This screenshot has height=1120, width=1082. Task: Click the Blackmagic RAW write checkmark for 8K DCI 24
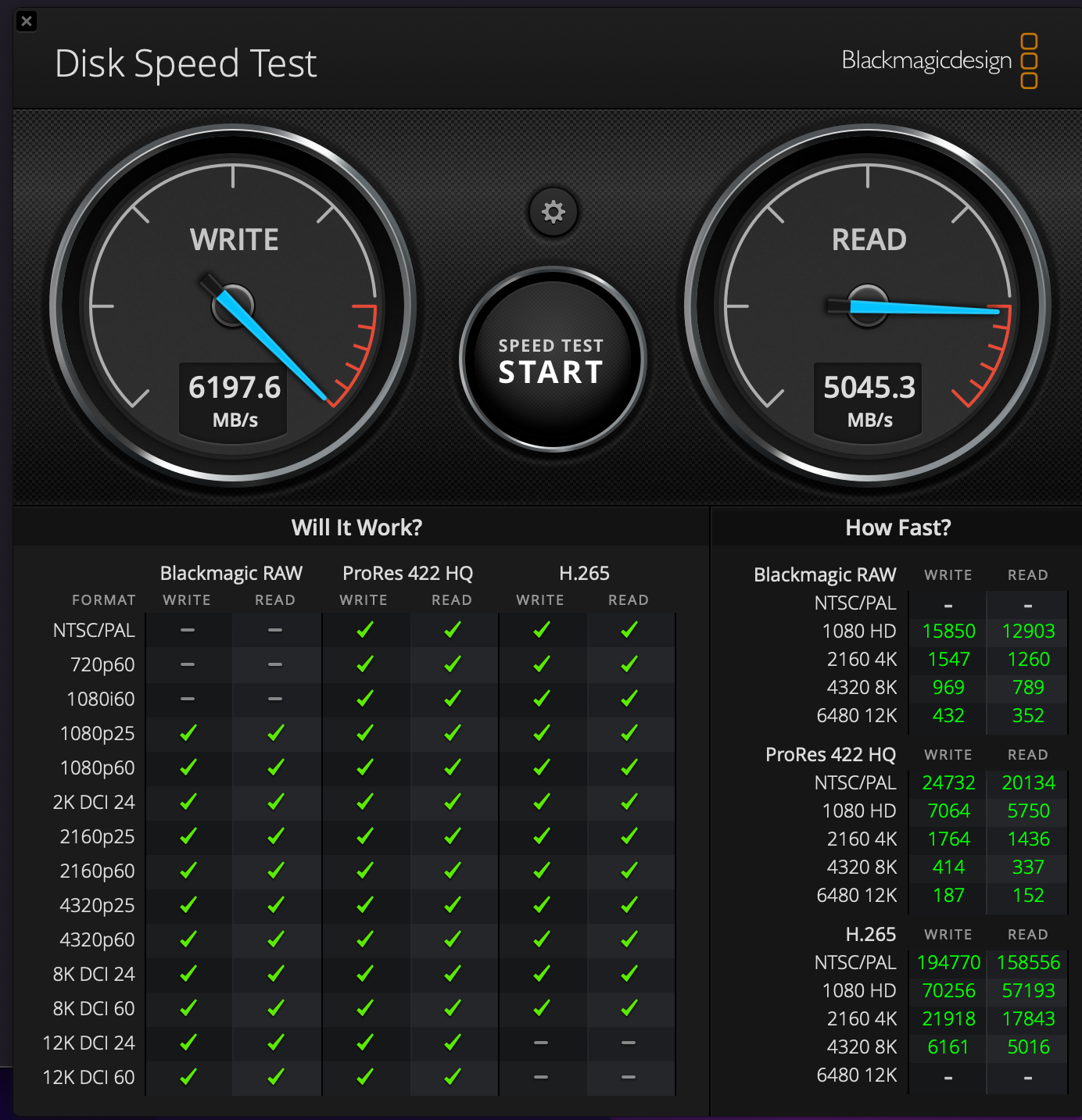click(187, 974)
